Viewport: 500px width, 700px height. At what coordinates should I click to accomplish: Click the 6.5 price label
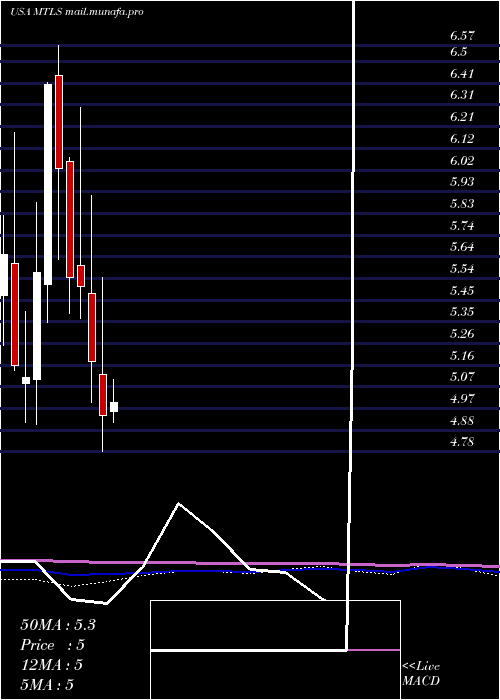click(458, 52)
